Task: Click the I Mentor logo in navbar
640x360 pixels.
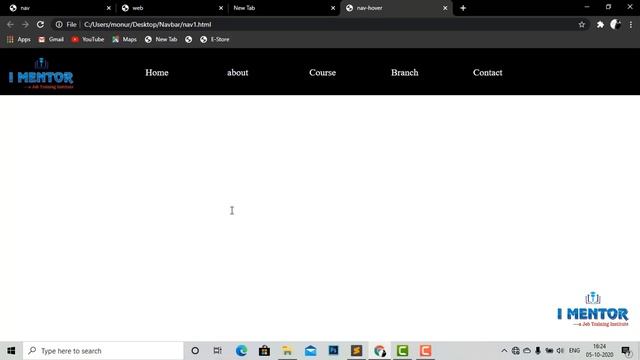Action: pos(41,74)
